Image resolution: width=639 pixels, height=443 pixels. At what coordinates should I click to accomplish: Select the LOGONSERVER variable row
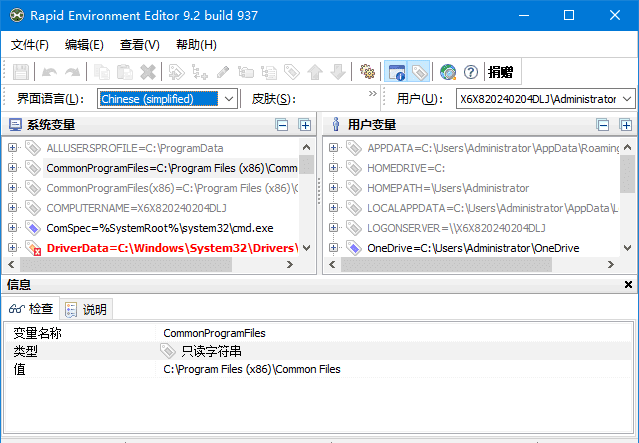click(456, 228)
